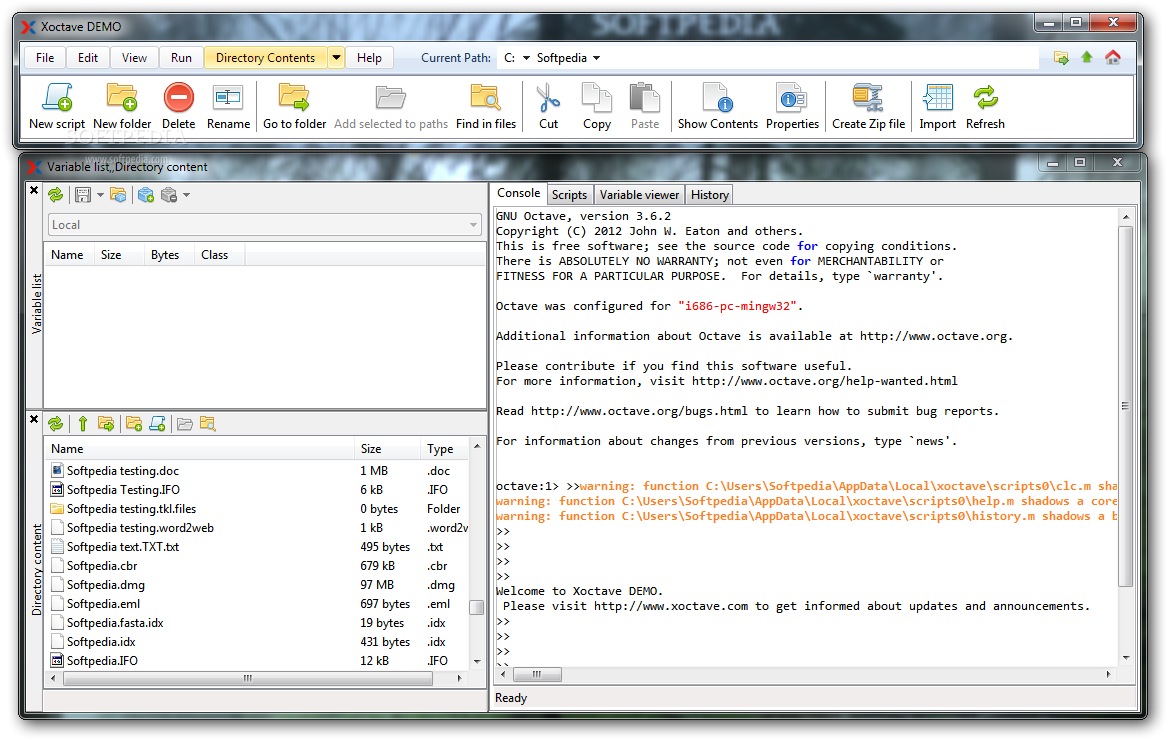The width and height of the screenshot is (1168, 740).
Task: Click the red Delete ribbon button
Action: tap(179, 106)
